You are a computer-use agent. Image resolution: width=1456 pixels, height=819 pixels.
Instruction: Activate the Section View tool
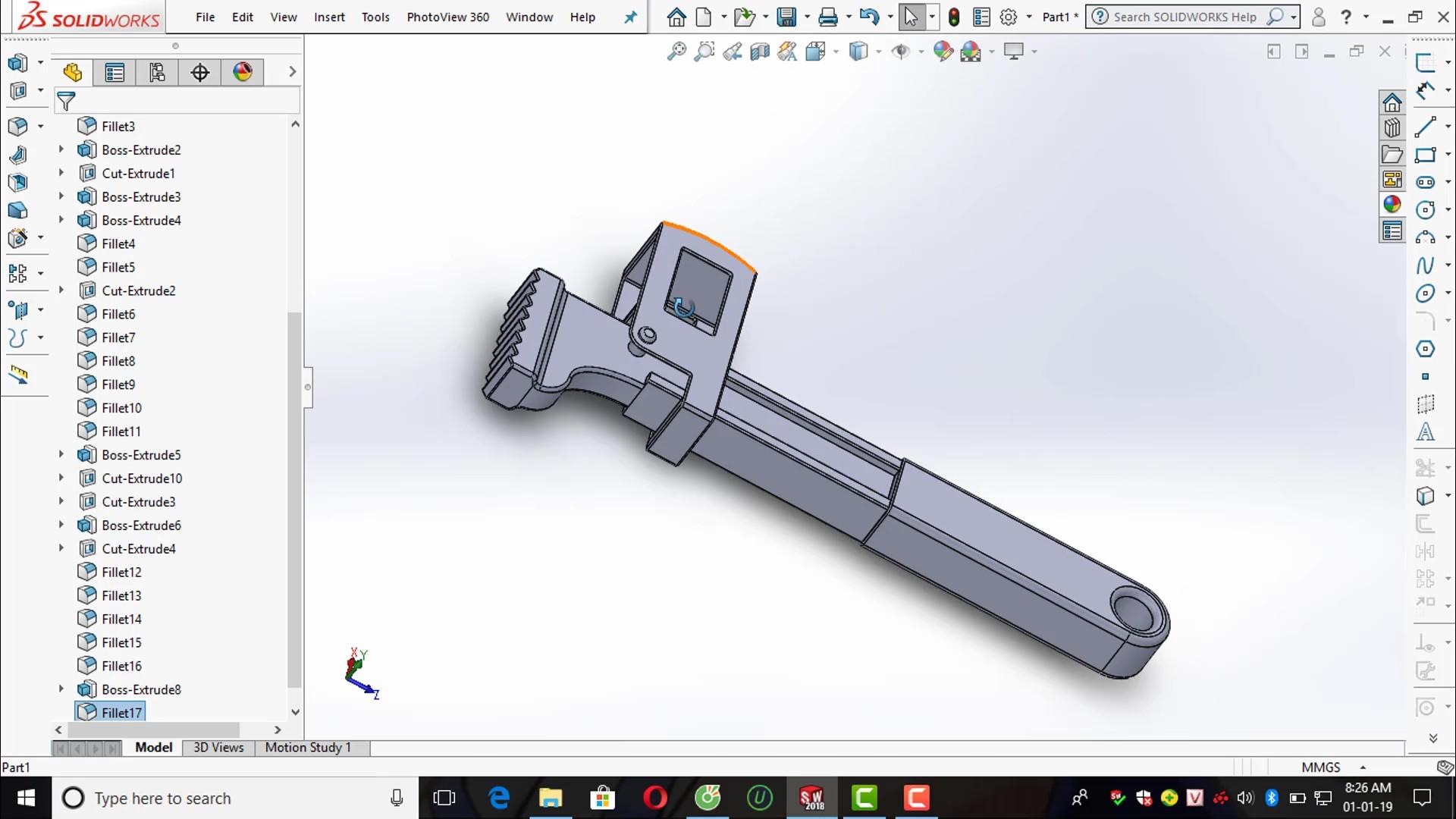[x=759, y=51]
